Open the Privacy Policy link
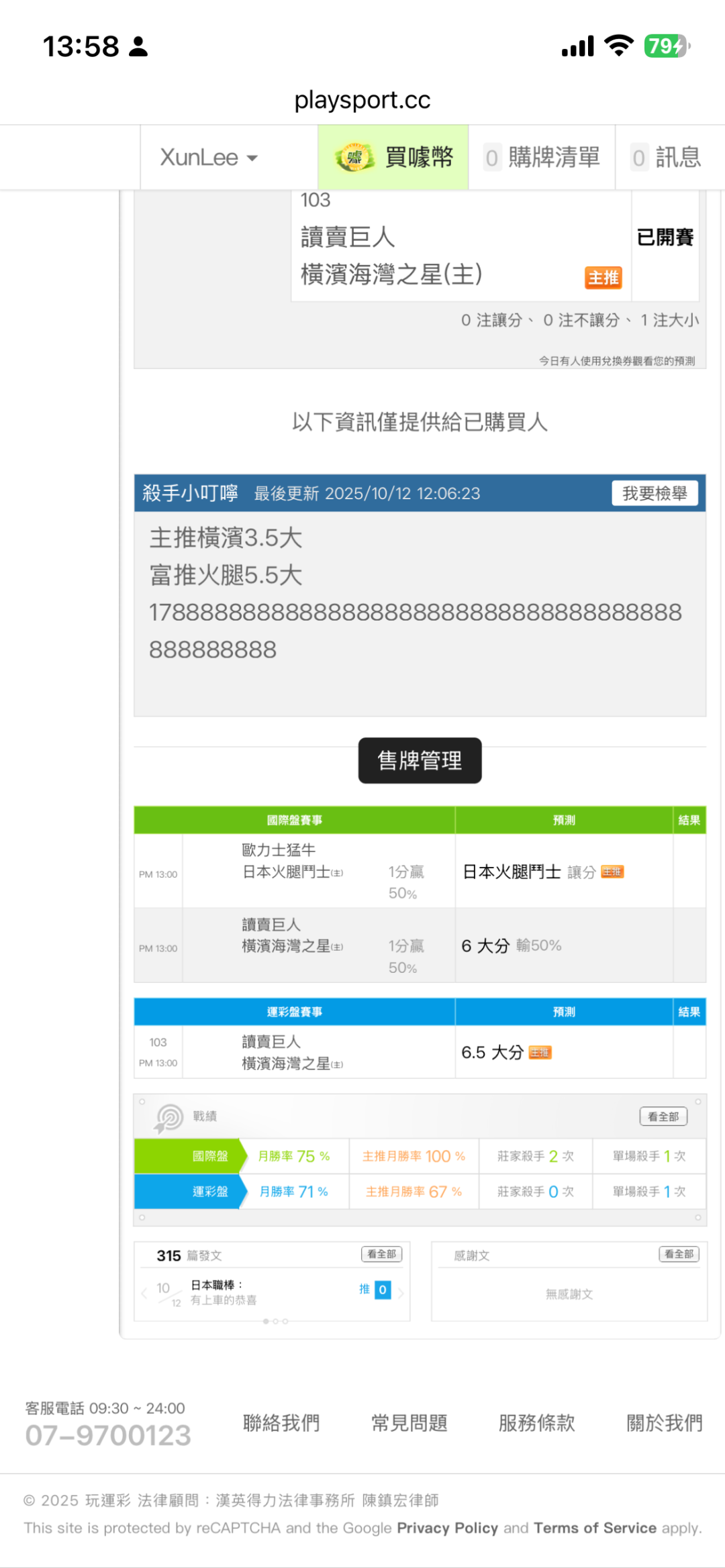The image size is (725, 1568). pos(447,1528)
